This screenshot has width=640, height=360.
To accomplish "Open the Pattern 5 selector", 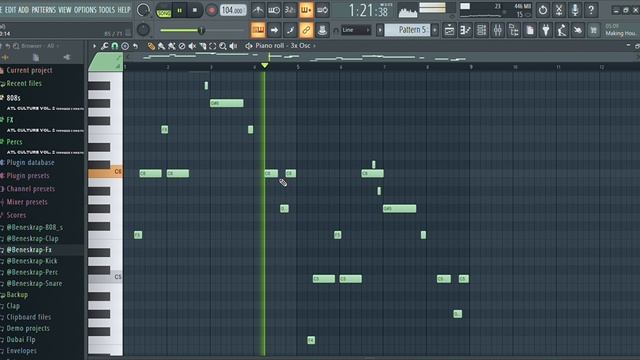I will (407, 30).
